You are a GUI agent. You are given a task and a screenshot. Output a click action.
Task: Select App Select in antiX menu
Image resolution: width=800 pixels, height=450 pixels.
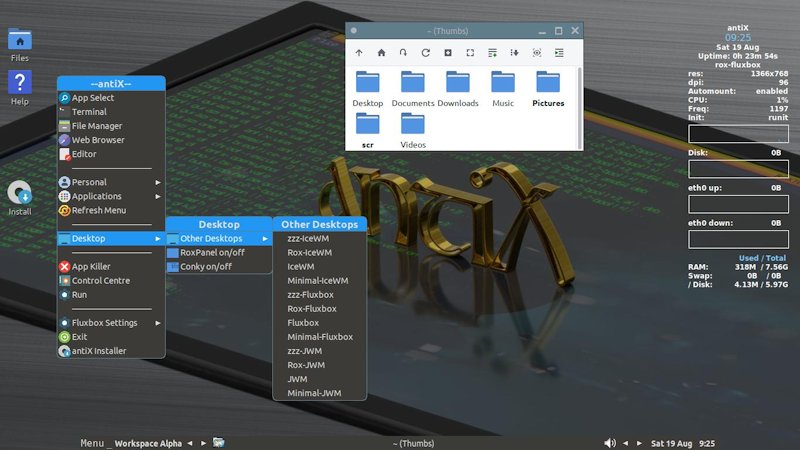111,97
